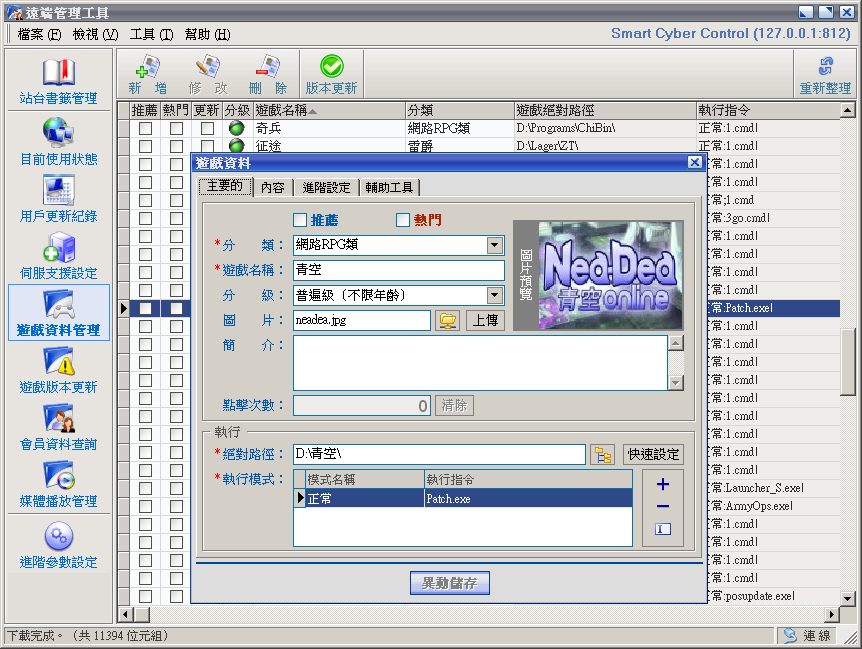Viewport: 862px width, 649px height.
Task: Open 伺服支援設定 sidebar icon
Action: click(x=58, y=255)
